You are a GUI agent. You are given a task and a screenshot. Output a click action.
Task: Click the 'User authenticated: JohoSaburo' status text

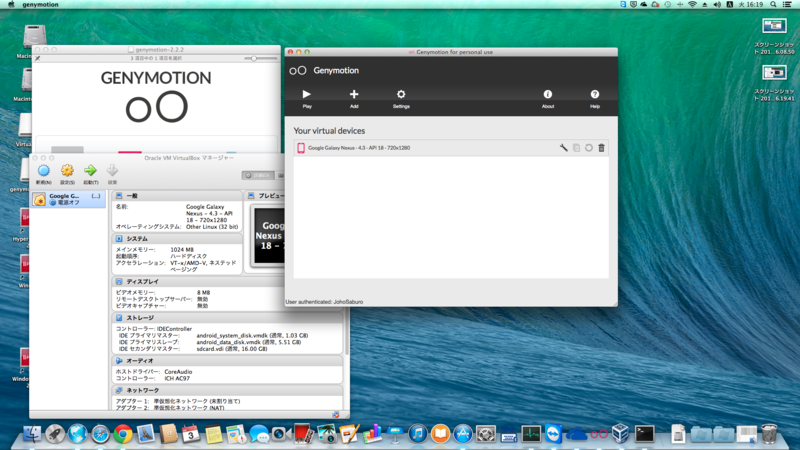(x=324, y=302)
